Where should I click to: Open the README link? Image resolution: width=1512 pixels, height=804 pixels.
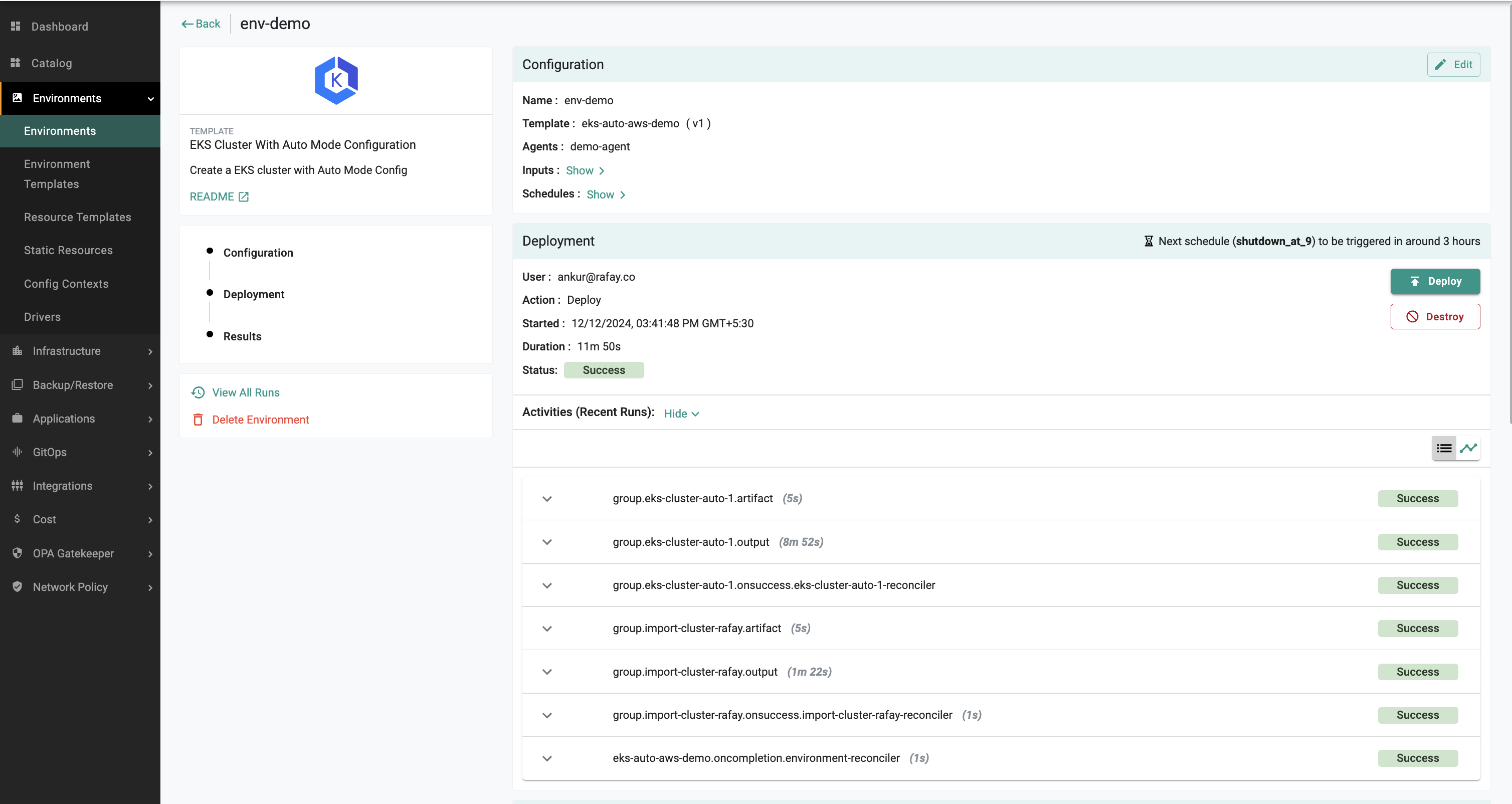(x=219, y=196)
